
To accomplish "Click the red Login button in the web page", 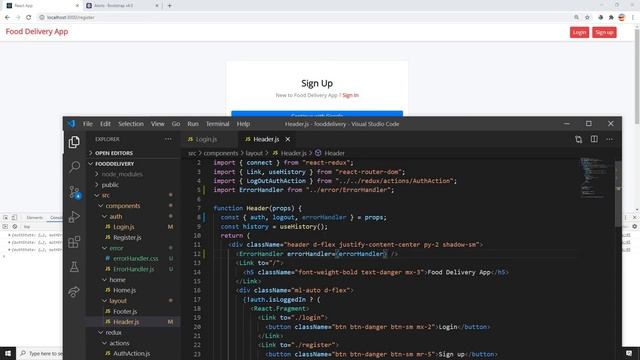I will (579, 32).
